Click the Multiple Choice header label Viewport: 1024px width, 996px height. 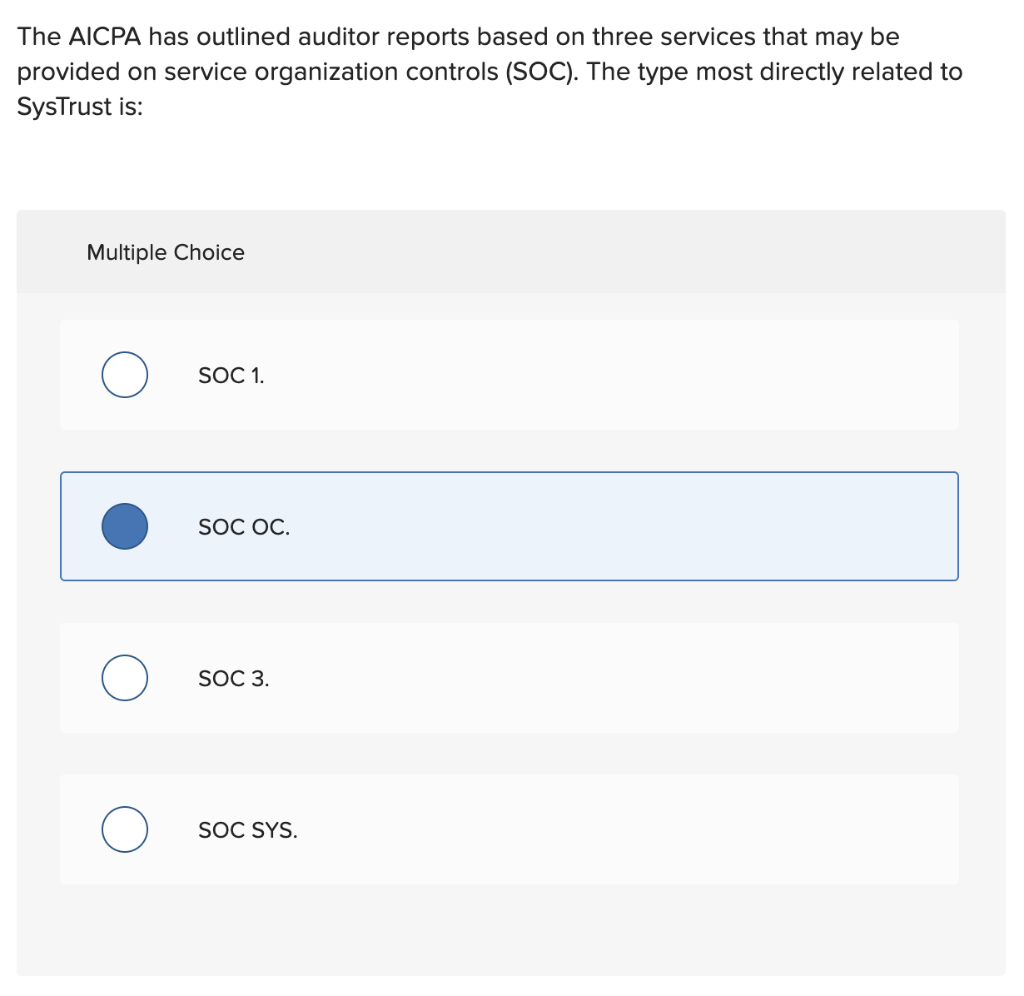tap(165, 252)
